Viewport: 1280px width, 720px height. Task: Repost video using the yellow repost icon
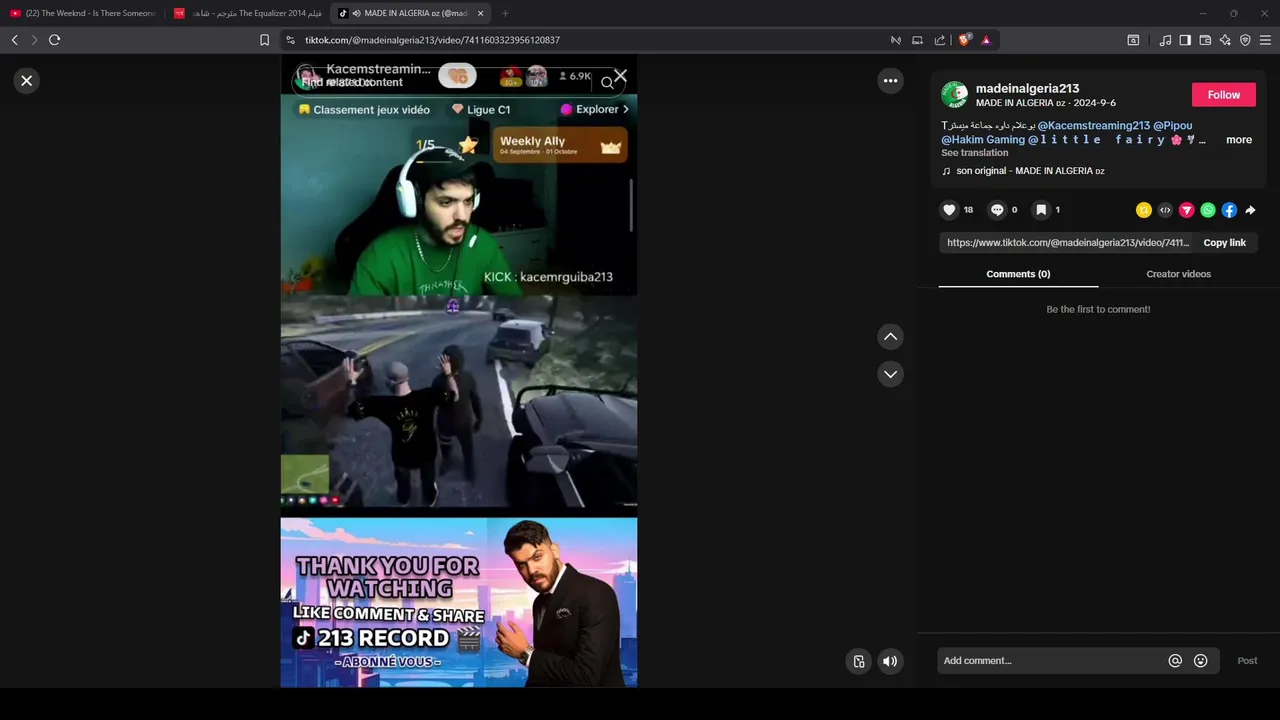click(x=1144, y=210)
